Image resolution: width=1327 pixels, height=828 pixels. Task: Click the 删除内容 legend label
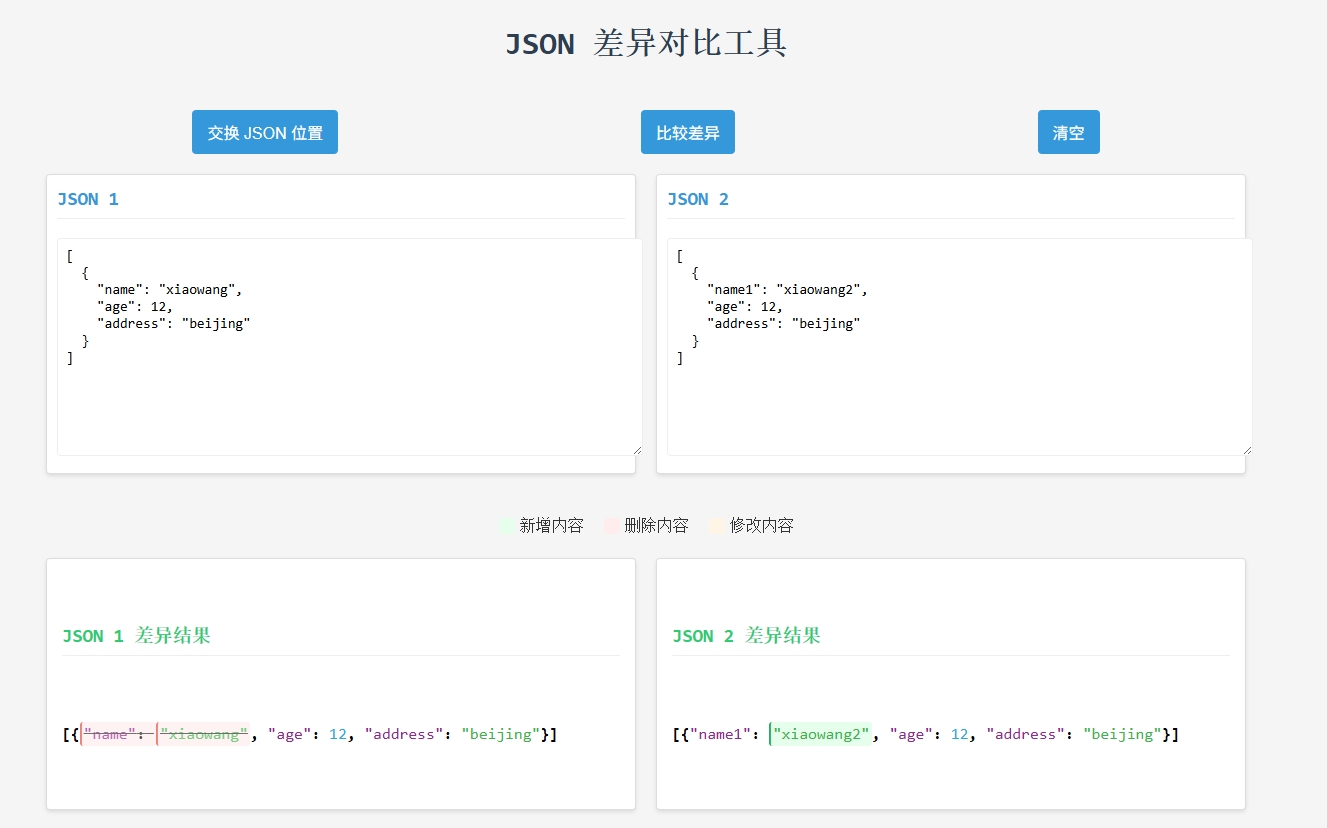(x=657, y=526)
